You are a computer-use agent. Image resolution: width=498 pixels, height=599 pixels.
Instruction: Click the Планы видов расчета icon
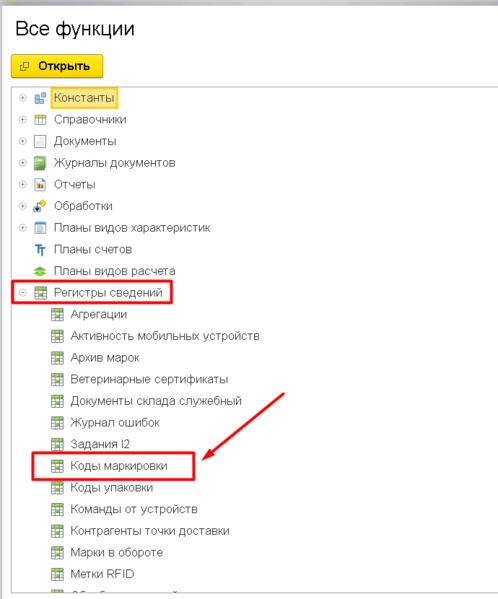(x=40, y=272)
